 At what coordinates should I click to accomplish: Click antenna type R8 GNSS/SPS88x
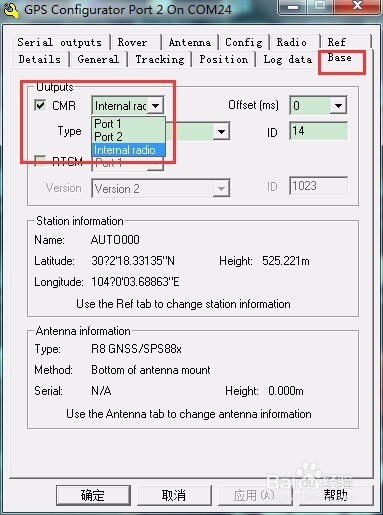point(136,349)
